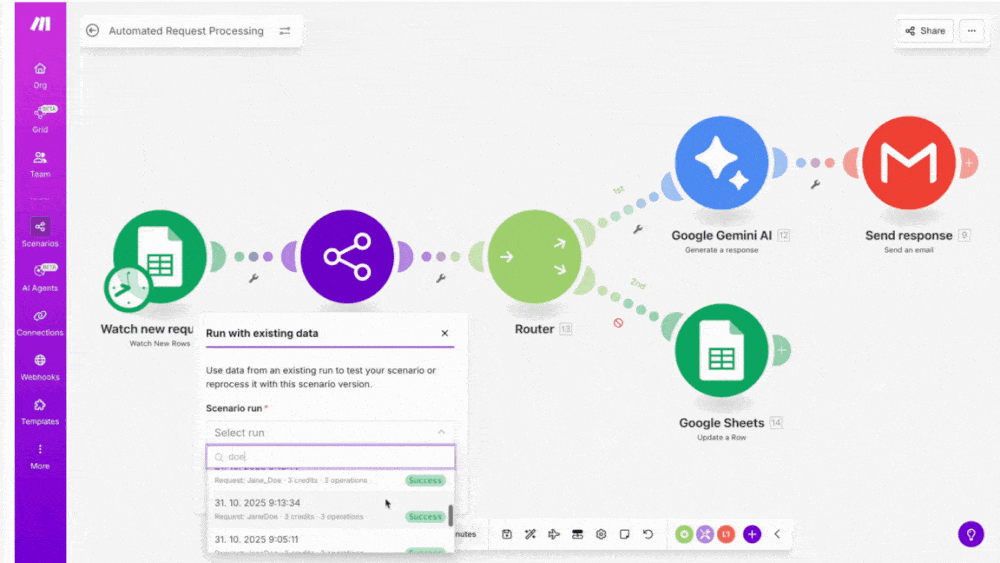1000x563 pixels.
Task: Click the Send response label
Action: coord(909,235)
